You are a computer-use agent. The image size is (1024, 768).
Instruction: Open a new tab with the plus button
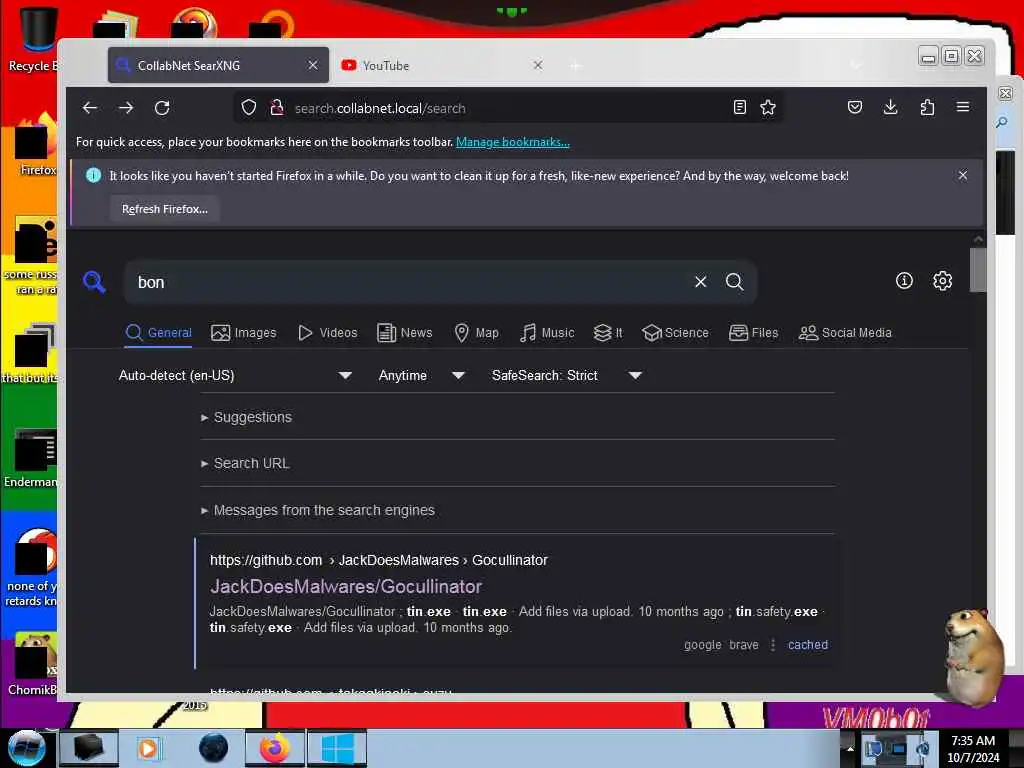(575, 66)
